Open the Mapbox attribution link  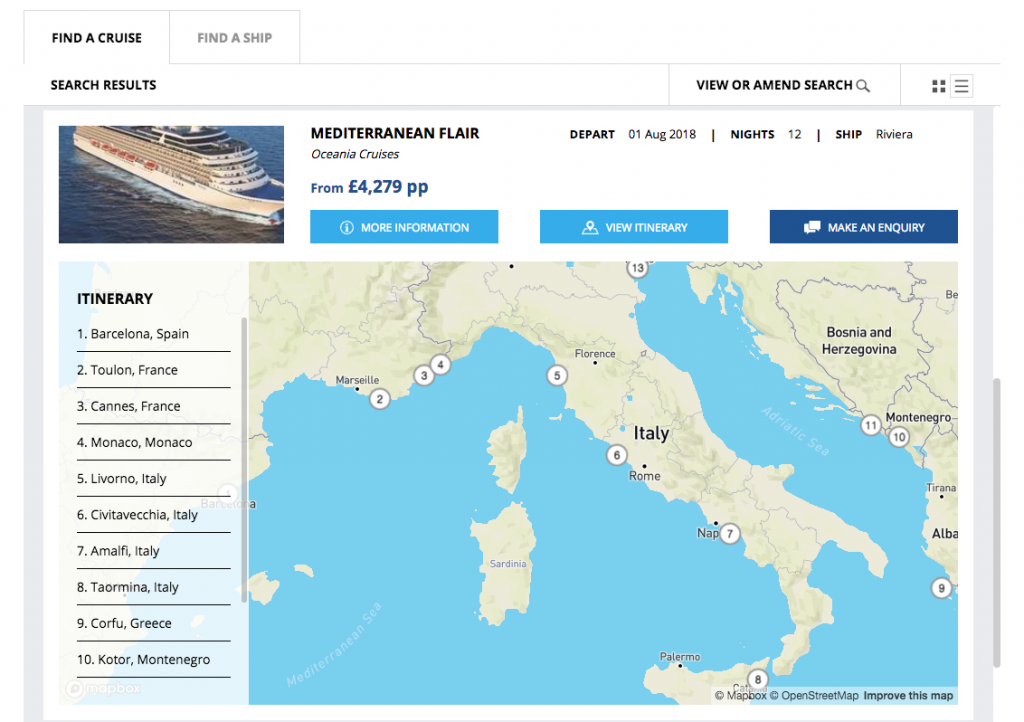741,696
